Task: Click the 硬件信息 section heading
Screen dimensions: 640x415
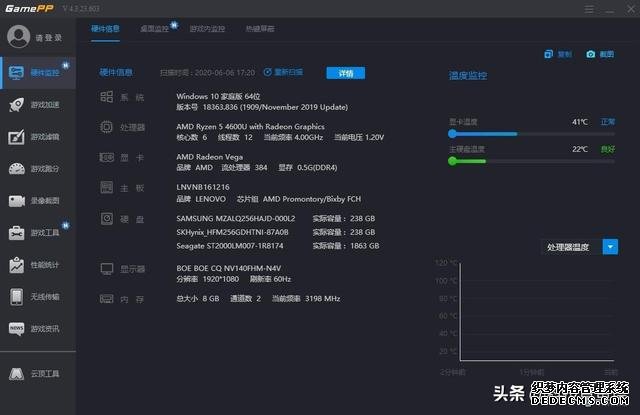Action: pos(116,72)
